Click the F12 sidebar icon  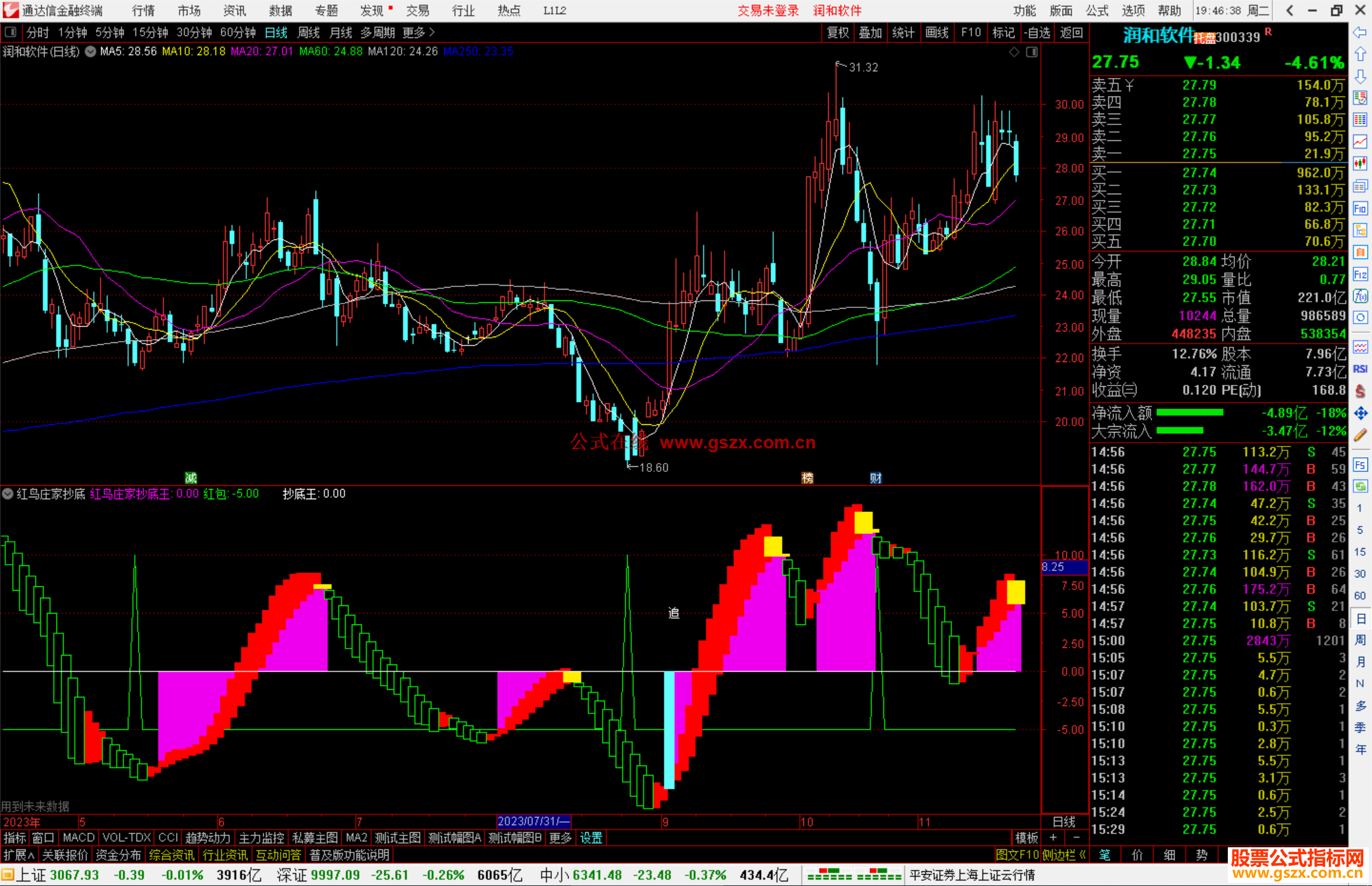1360,274
